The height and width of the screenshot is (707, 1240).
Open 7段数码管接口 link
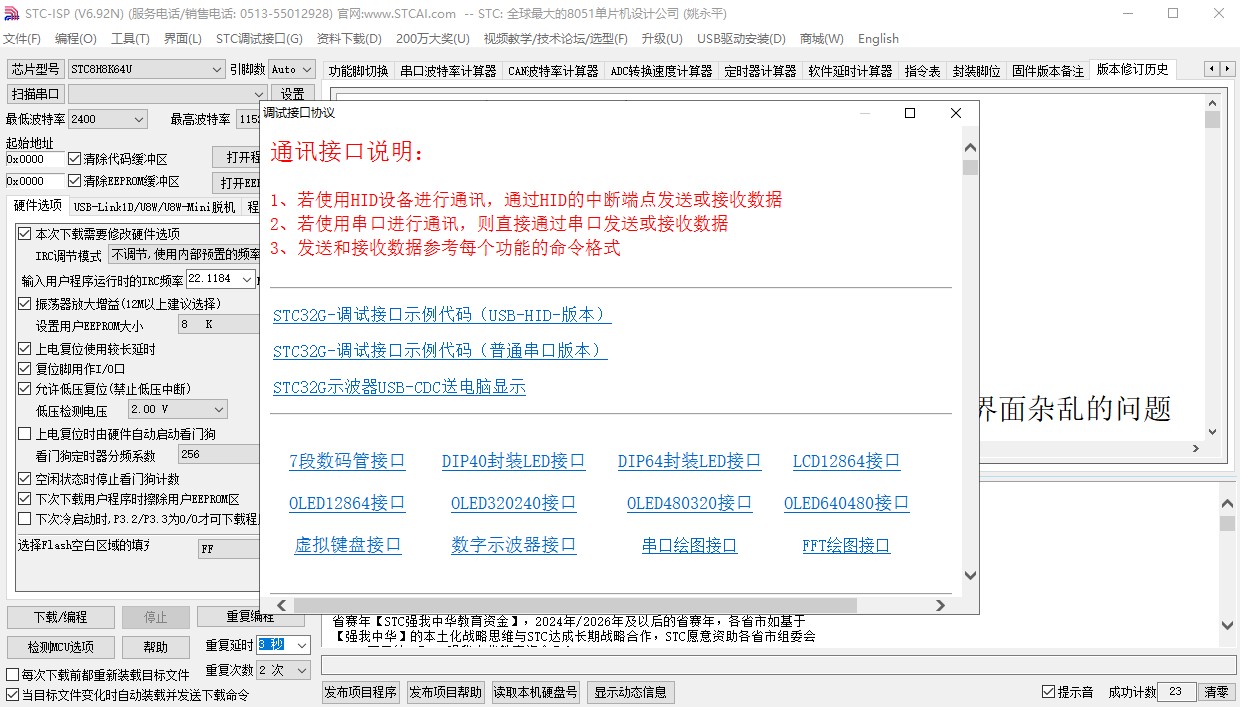(347, 461)
